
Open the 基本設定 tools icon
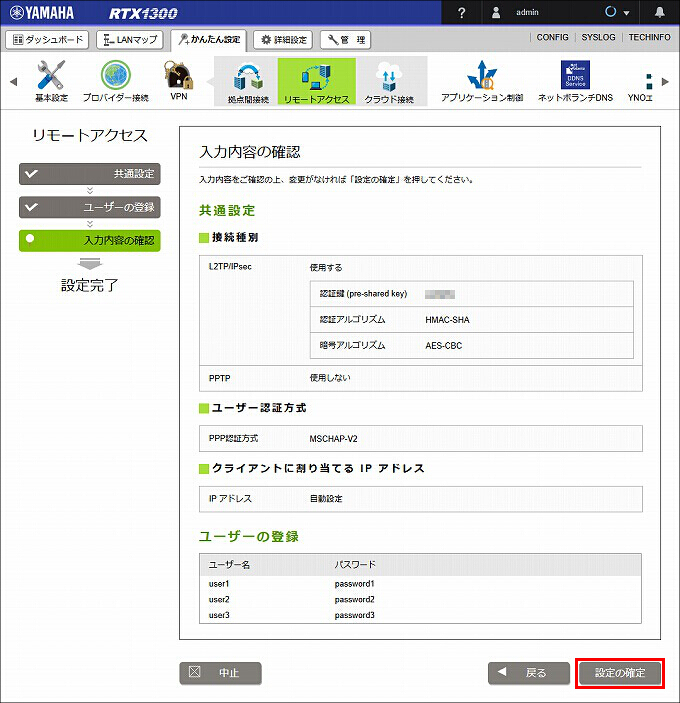point(51,81)
